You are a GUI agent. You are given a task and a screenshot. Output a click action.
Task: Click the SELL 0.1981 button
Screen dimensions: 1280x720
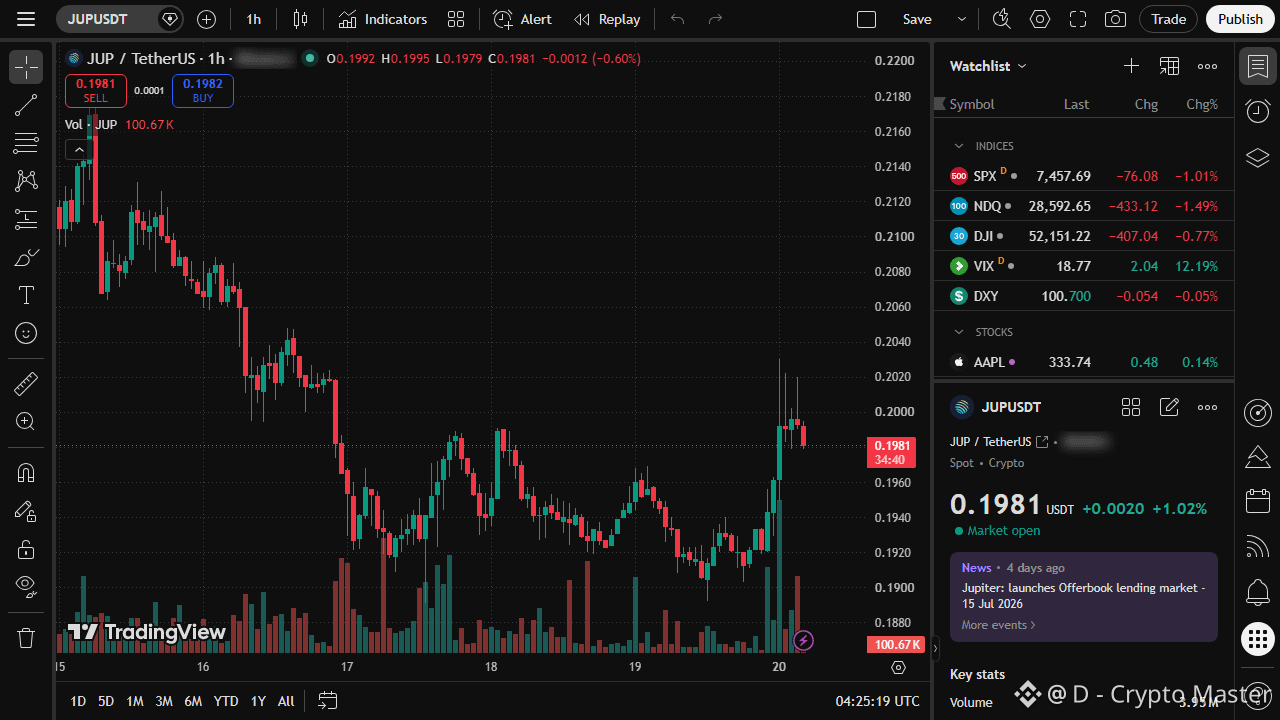click(x=96, y=91)
